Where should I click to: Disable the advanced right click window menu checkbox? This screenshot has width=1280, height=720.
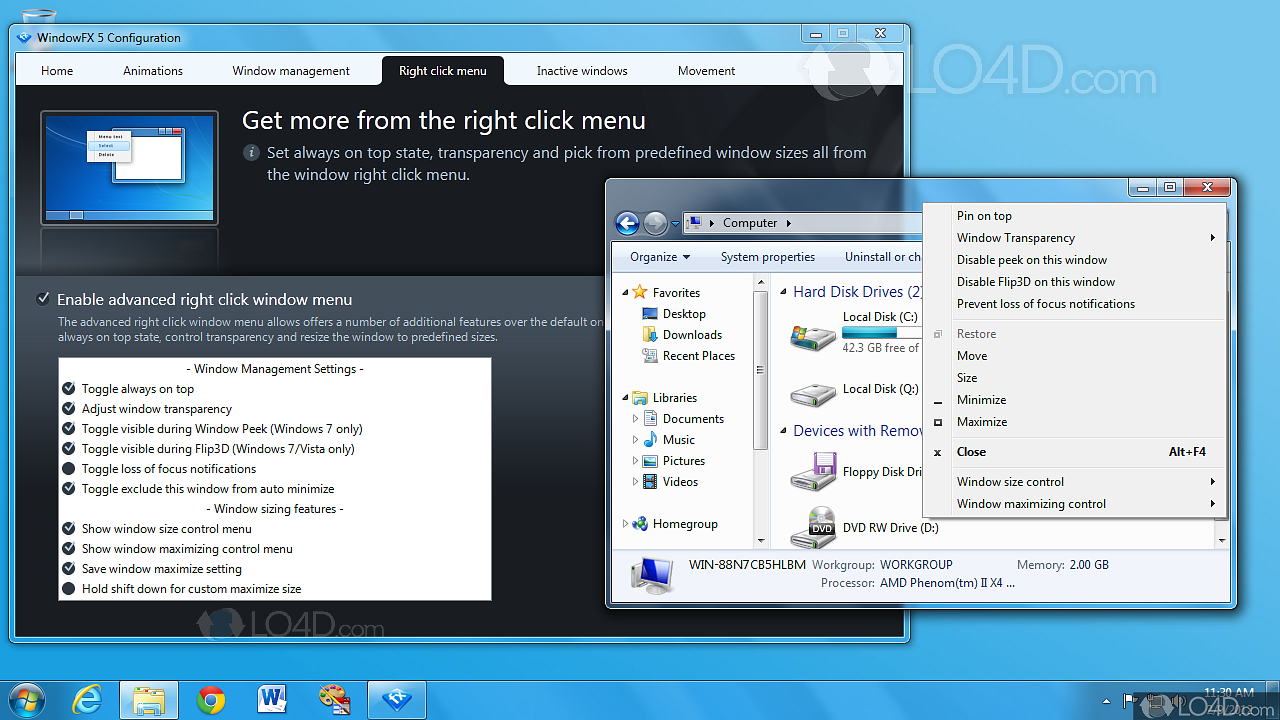pyautogui.click(x=43, y=299)
